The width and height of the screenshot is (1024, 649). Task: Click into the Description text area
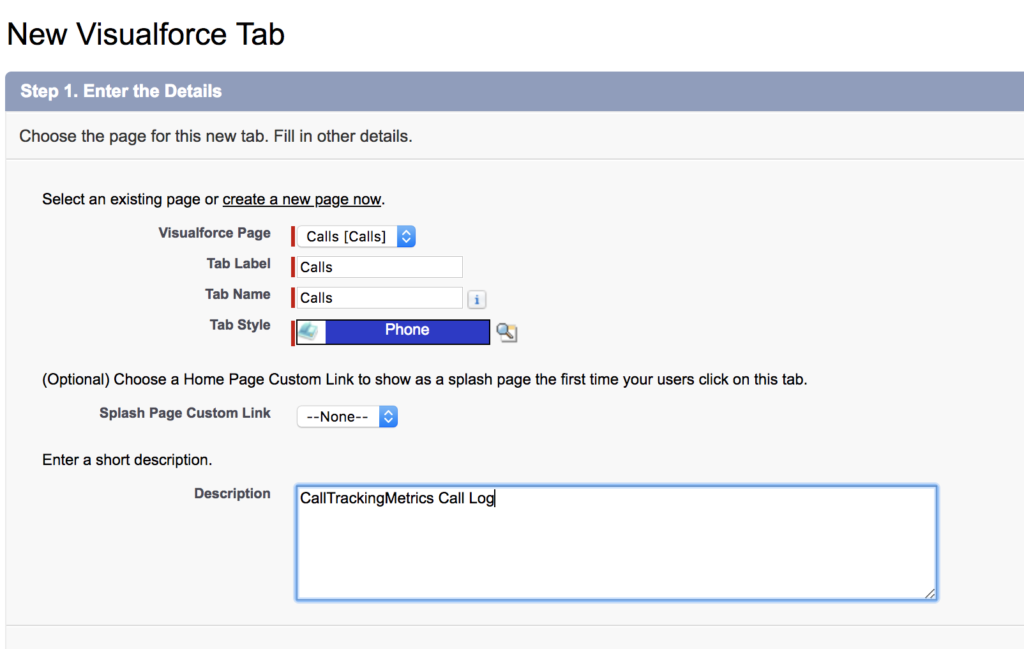point(616,543)
